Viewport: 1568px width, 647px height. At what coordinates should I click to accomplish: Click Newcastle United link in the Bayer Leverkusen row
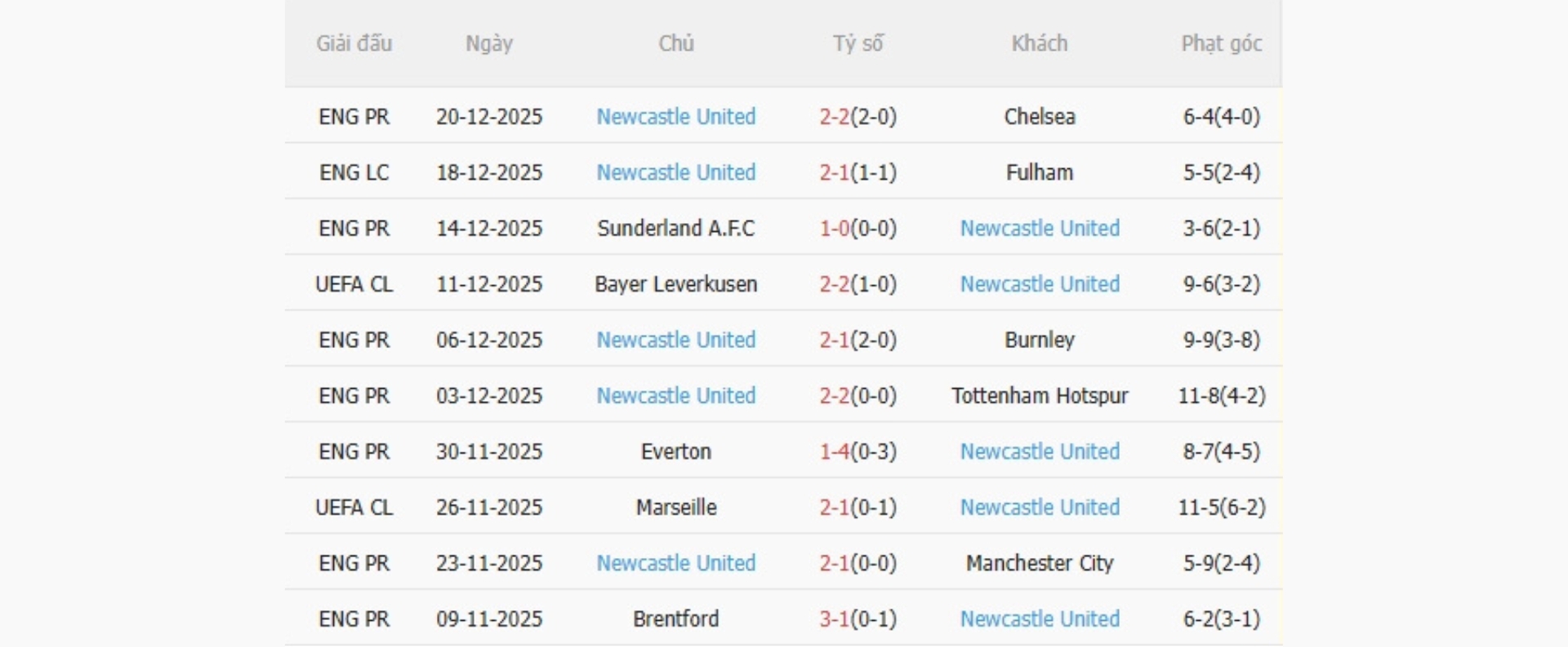(x=1039, y=284)
